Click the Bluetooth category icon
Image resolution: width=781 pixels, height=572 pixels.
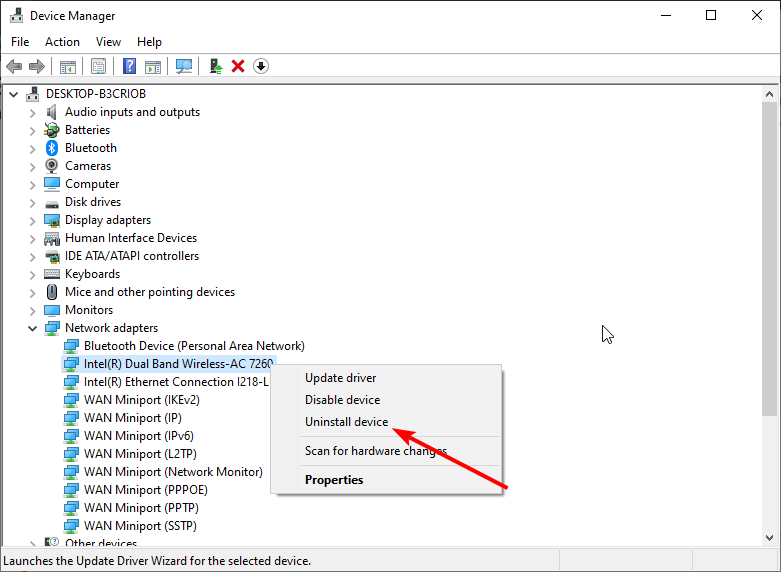point(52,148)
